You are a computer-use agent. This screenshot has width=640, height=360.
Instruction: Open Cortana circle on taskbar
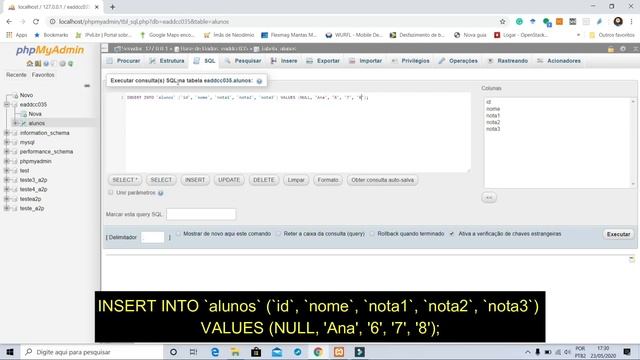click(173, 352)
